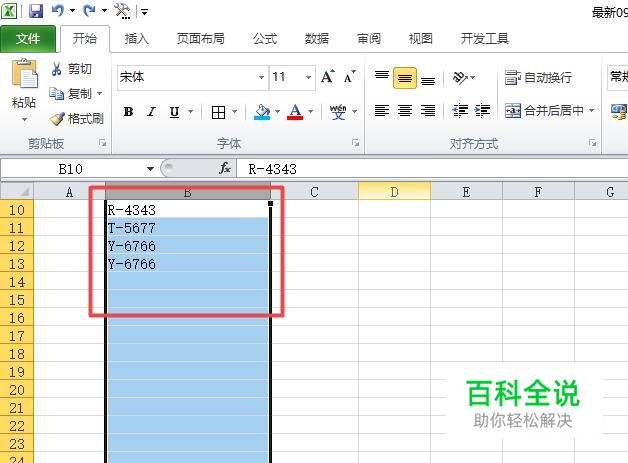Apply the fill color paint bucket

point(262,112)
